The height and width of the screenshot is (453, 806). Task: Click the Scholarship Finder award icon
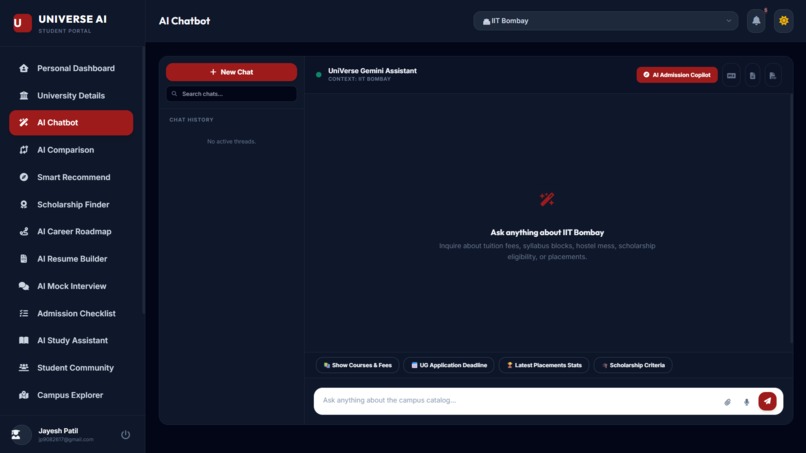point(24,204)
